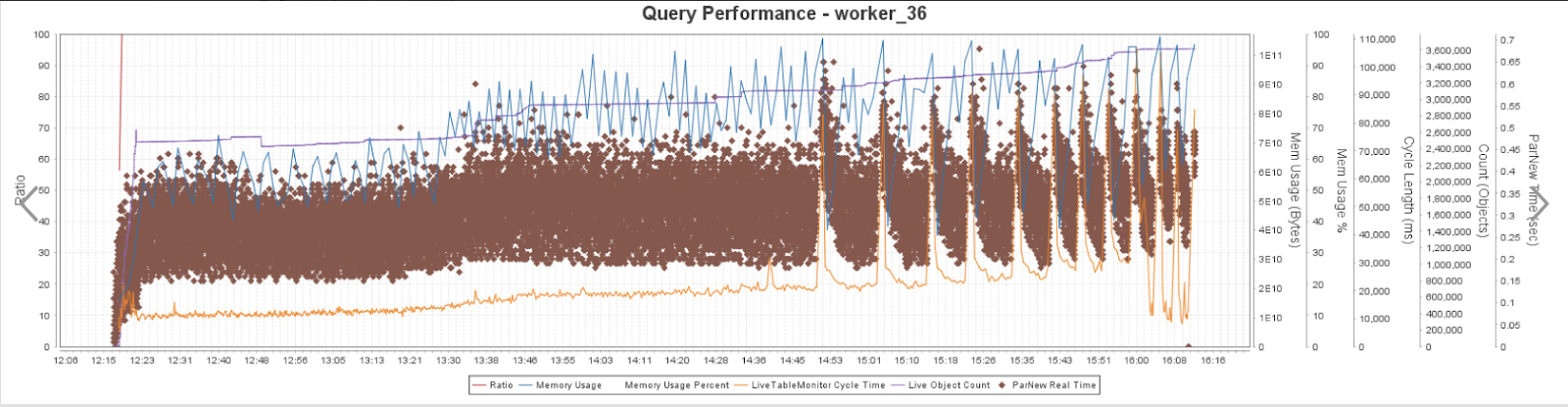The image size is (1568, 407).
Task: Click the ParNew Real Time diamond legend marker
Action: (x=1004, y=385)
